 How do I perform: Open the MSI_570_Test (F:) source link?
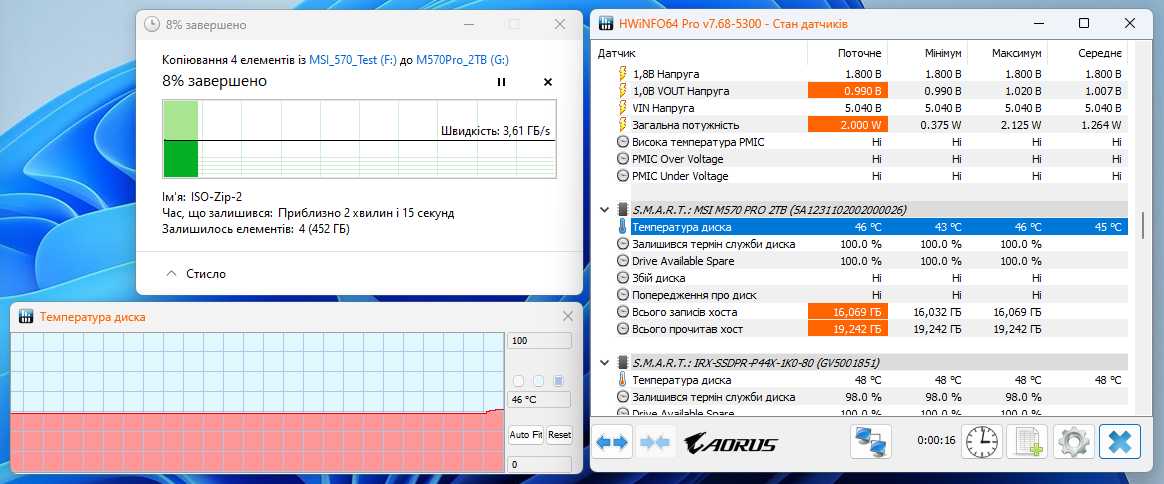click(353, 62)
